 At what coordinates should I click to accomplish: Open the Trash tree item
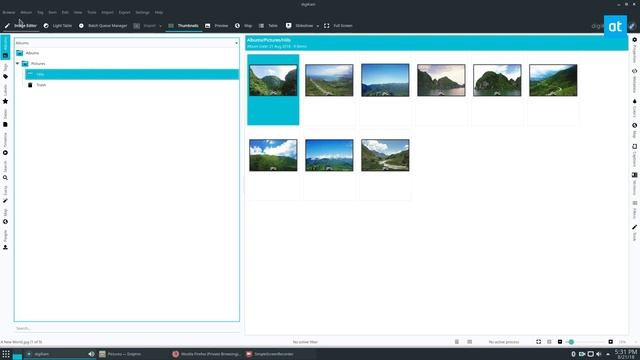[41, 85]
